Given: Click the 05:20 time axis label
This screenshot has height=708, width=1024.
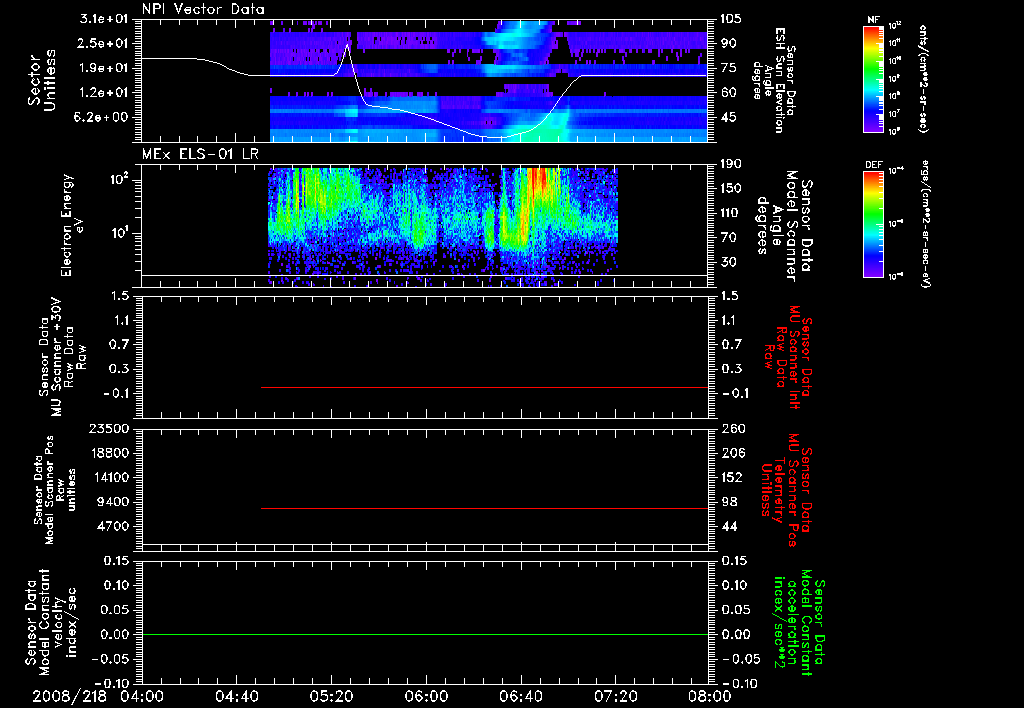Looking at the screenshot, I should coord(331,696).
